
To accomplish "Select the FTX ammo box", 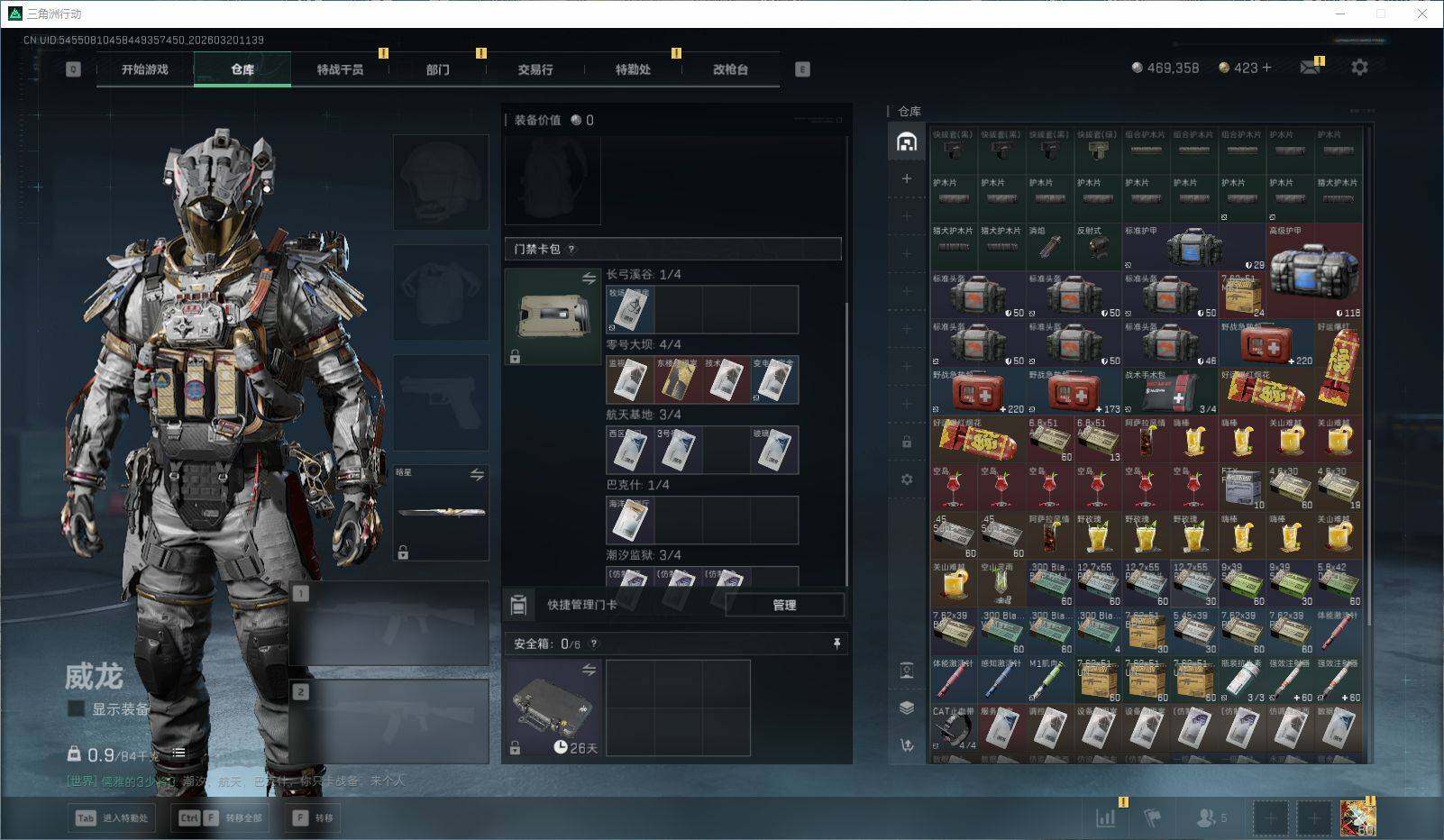I will [1242, 488].
